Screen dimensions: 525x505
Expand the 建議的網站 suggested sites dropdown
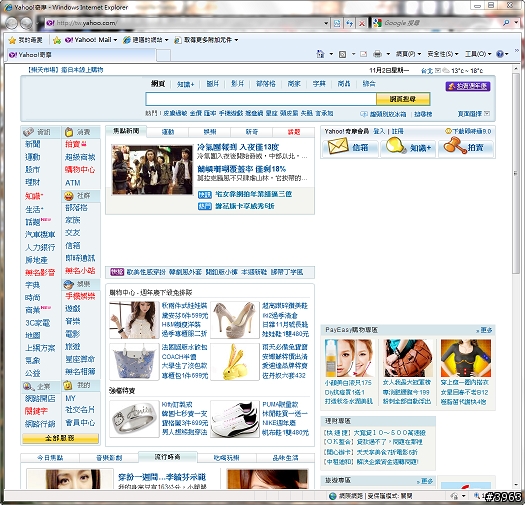click(x=166, y=40)
